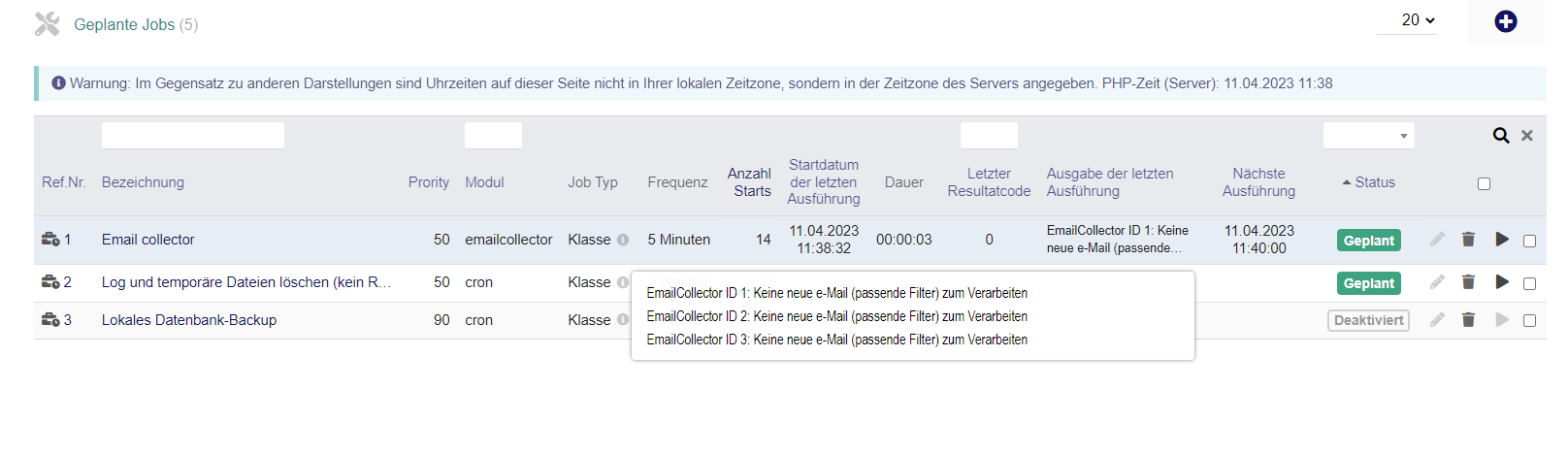
Task: Click the search magnifier icon
Action: point(1501,136)
